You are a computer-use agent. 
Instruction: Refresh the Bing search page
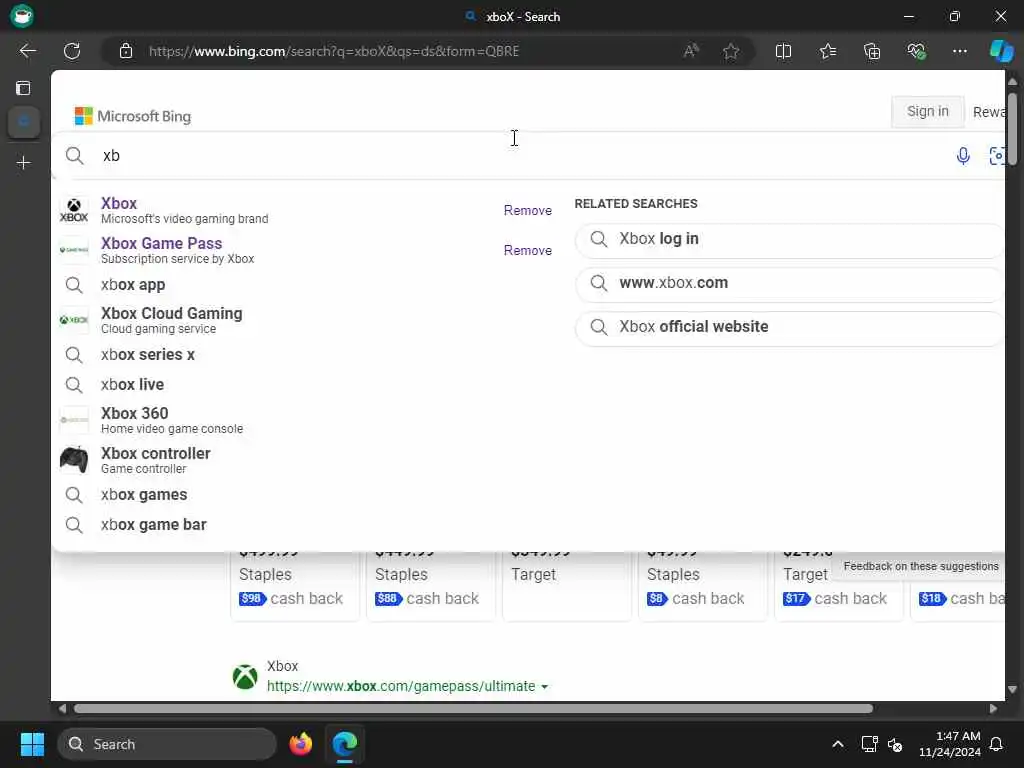(72, 51)
